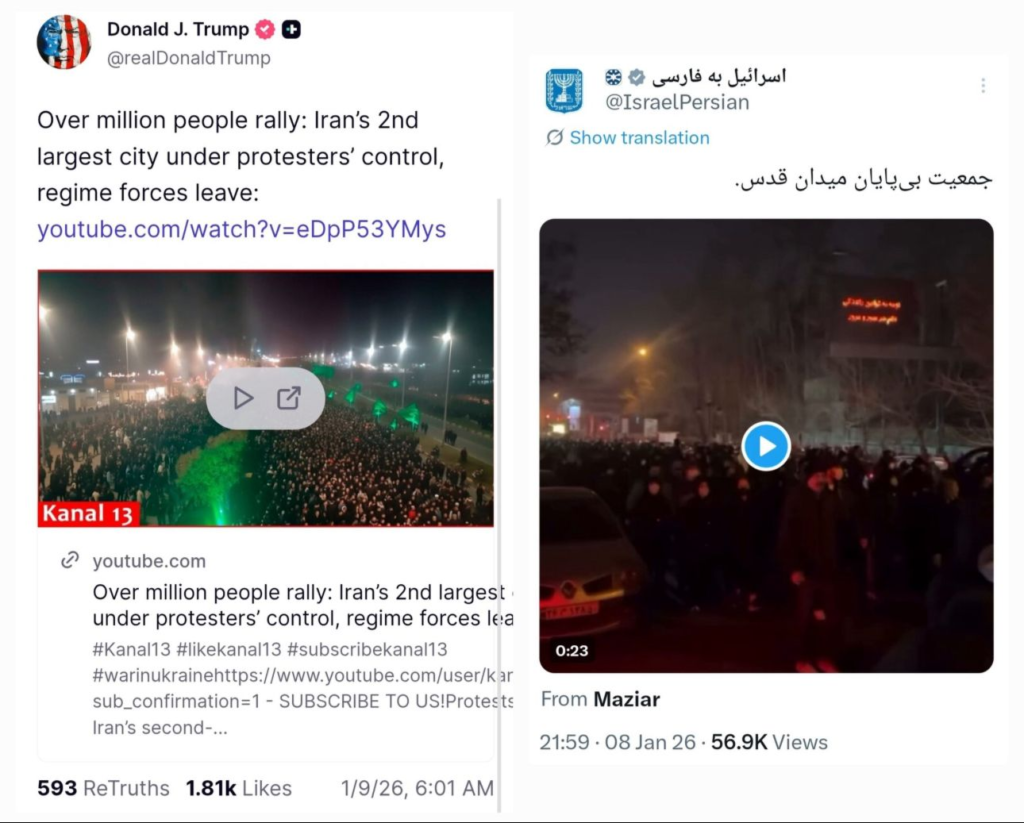
Task: Click the 56.9K Views count
Action: (x=769, y=743)
